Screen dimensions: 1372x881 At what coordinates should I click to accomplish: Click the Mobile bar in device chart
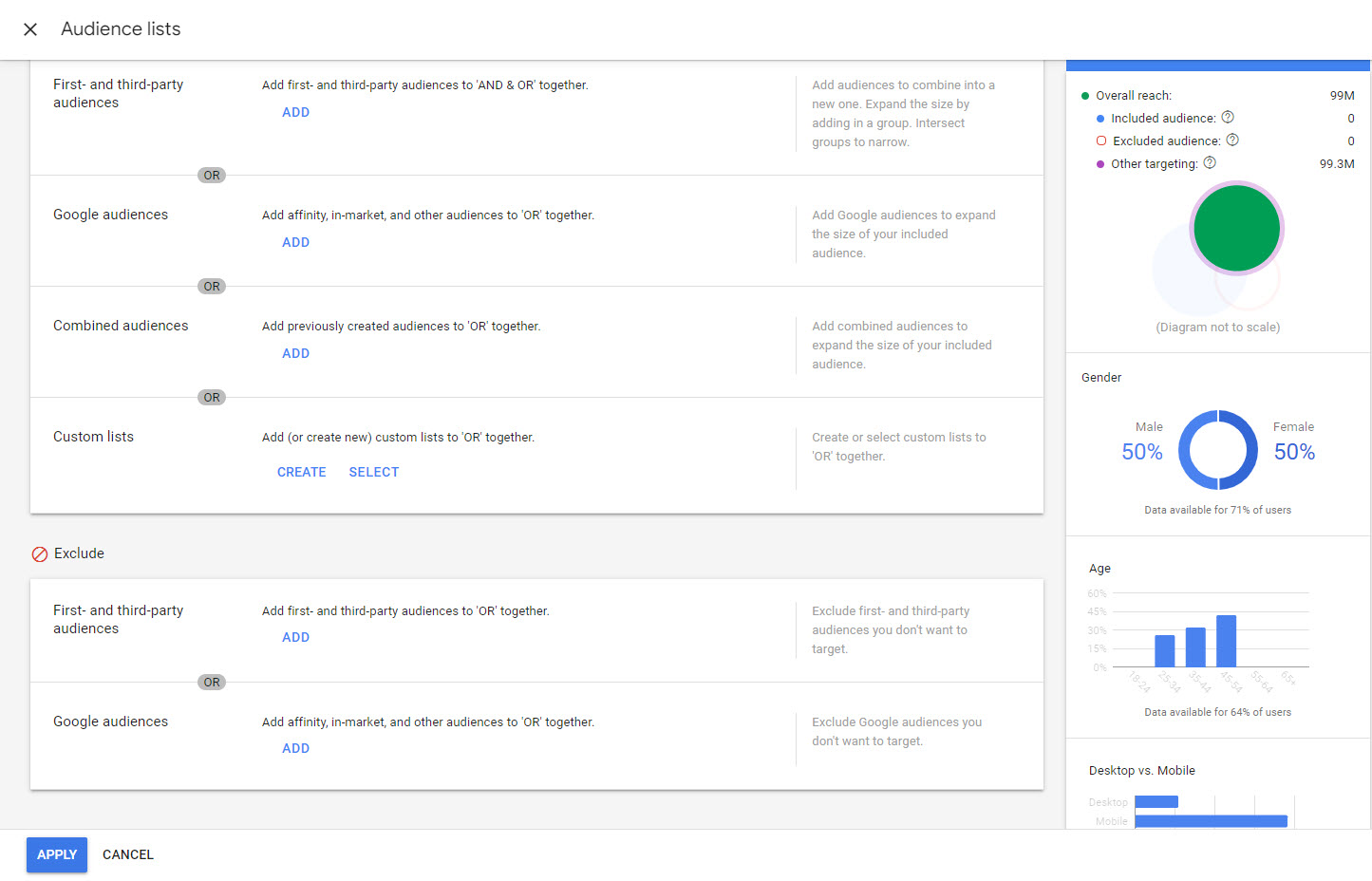(x=1211, y=821)
